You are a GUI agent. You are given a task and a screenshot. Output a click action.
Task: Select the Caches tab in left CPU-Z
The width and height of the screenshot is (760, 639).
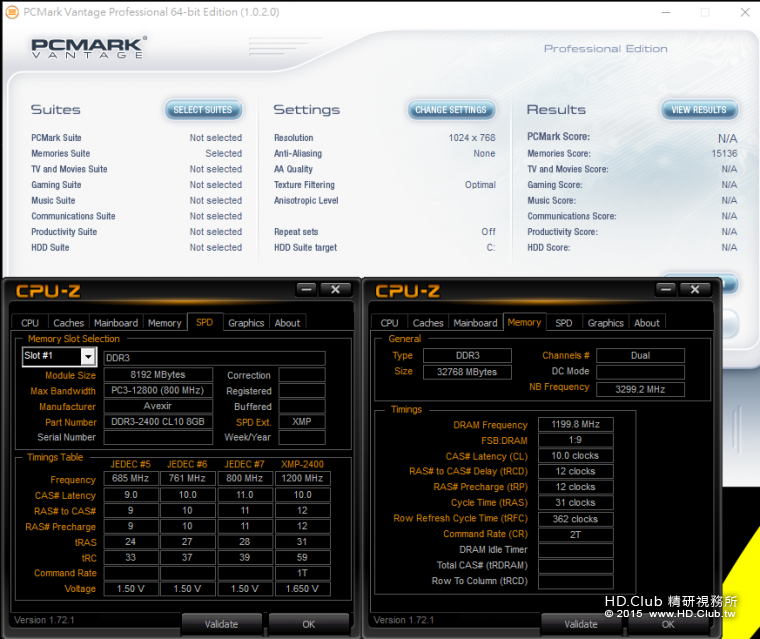coord(68,323)
